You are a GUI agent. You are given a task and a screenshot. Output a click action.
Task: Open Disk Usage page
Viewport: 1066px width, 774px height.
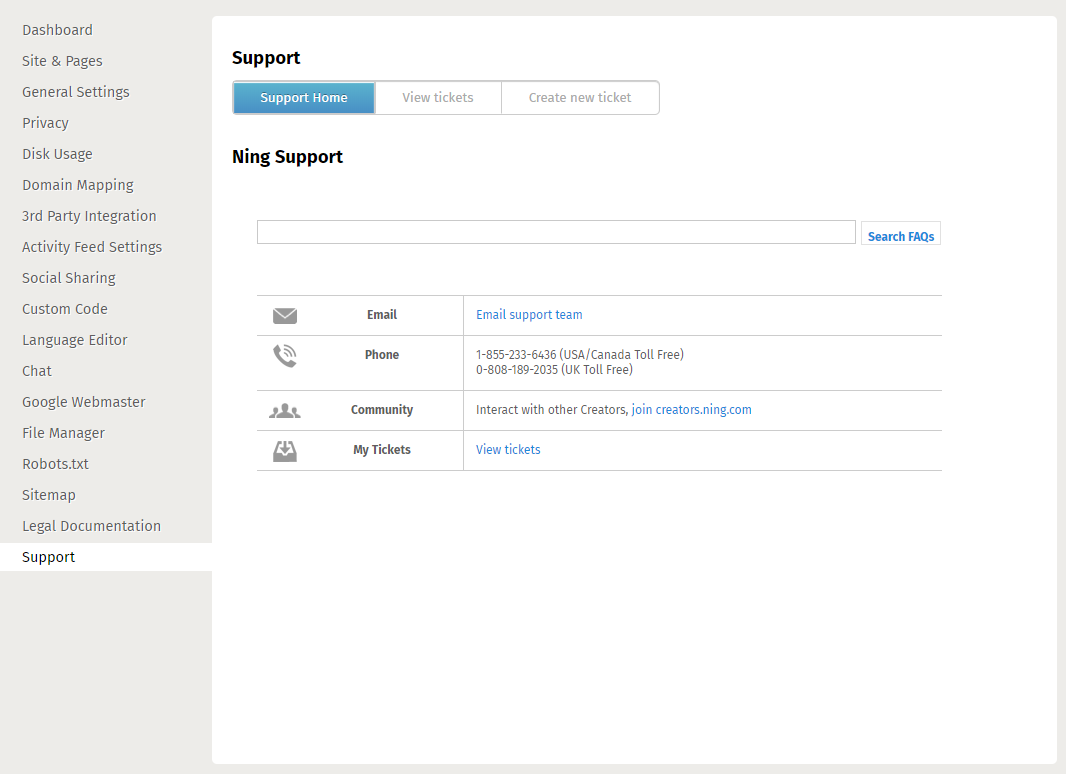click(57, 154)
